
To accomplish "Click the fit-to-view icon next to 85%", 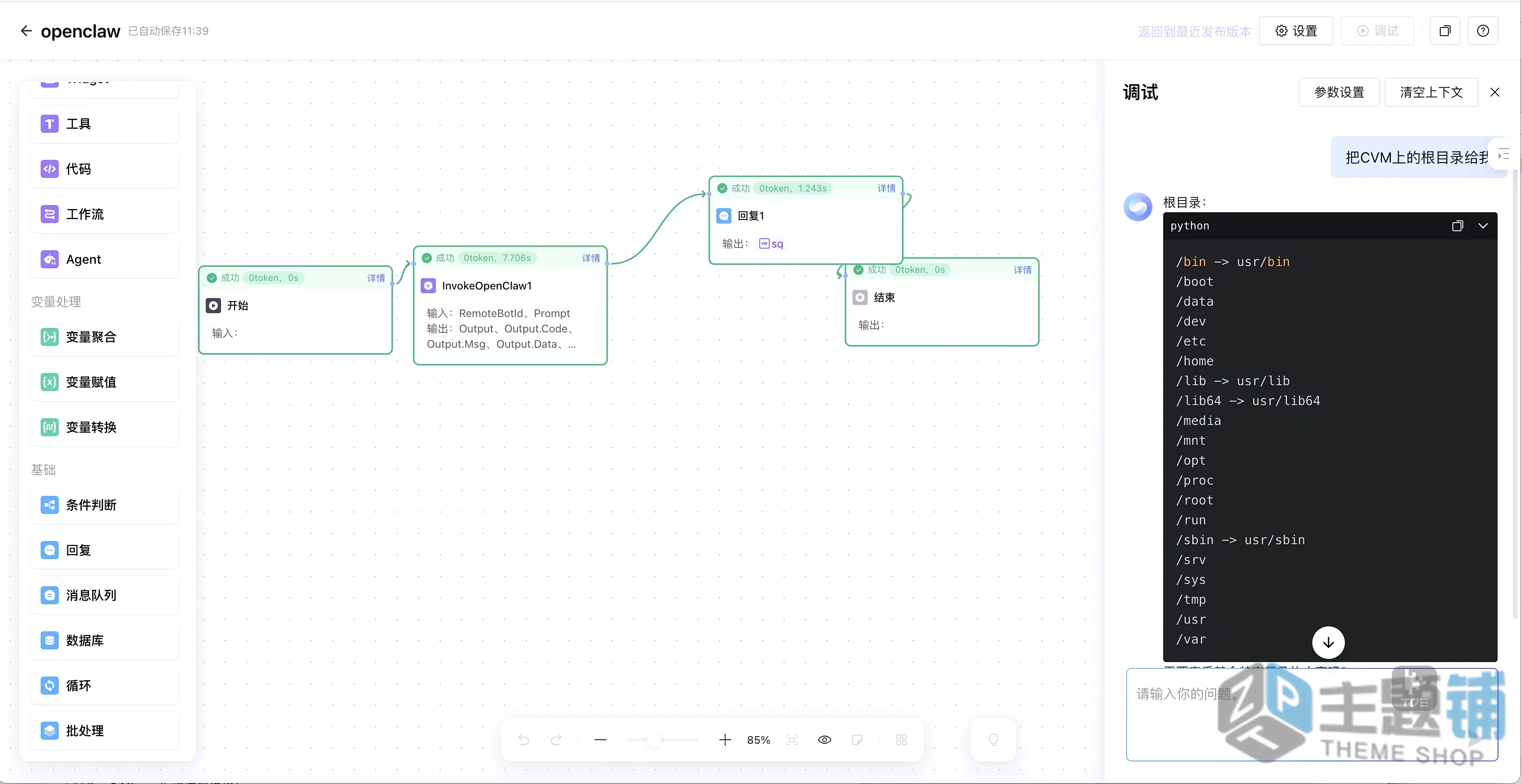I will [x=792, y=740].
